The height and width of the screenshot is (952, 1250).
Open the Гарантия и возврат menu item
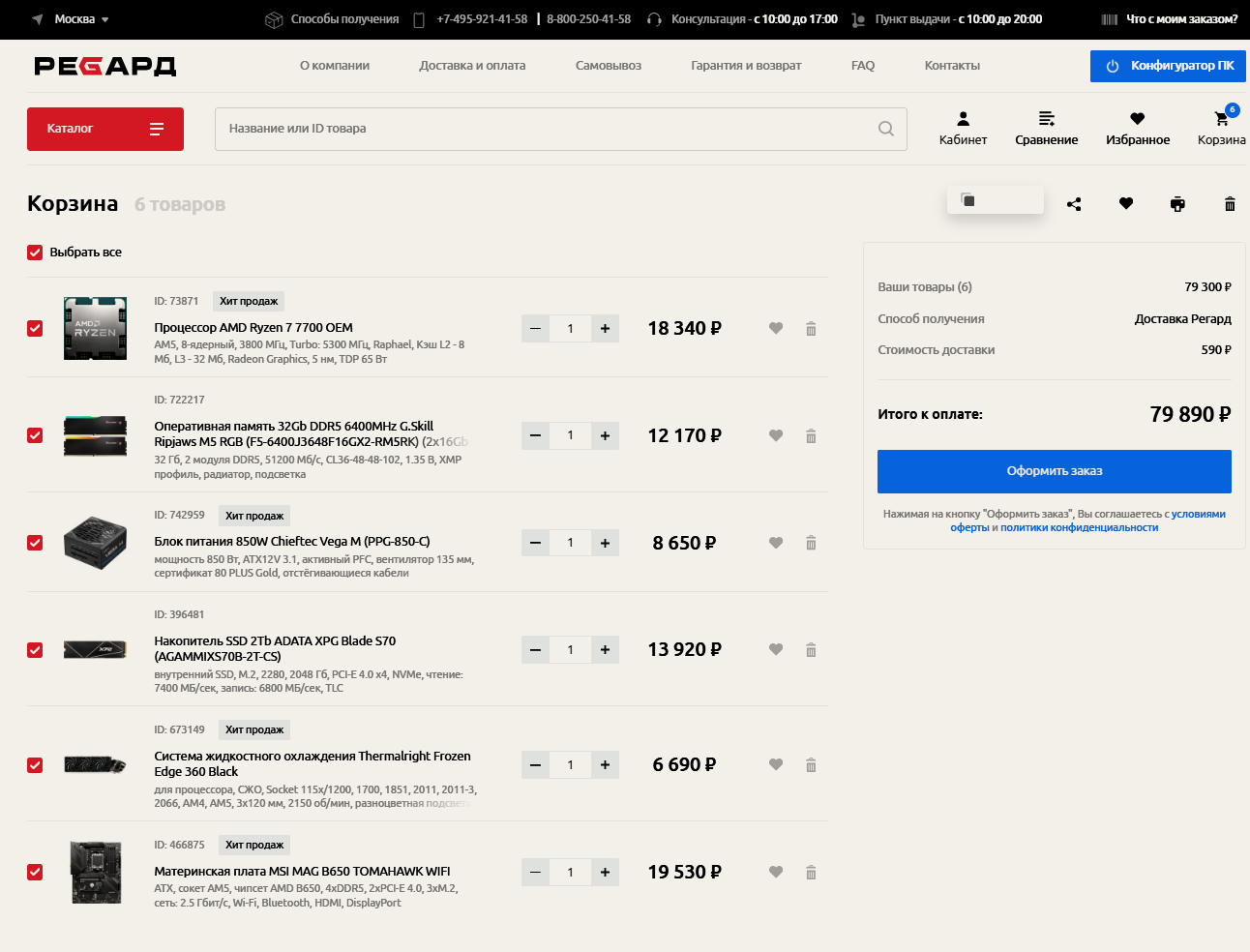click(746, 66)
